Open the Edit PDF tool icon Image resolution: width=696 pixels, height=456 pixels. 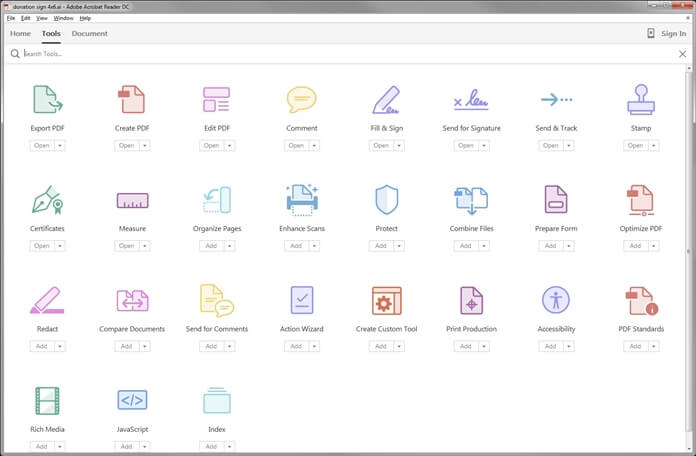click(217, 99)
